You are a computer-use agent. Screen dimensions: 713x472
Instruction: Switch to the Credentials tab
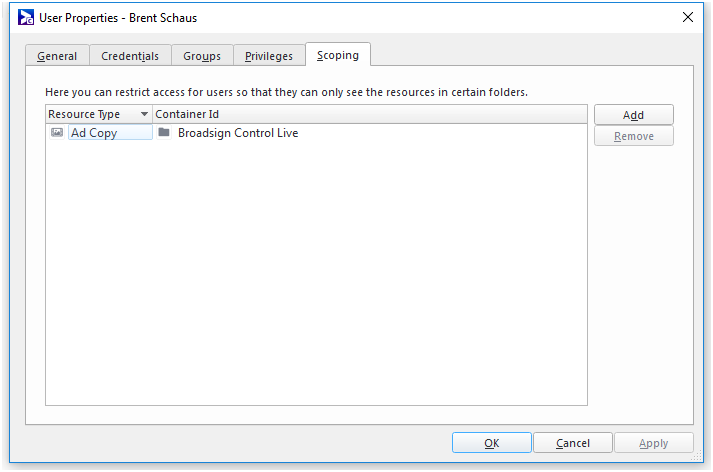130,55
